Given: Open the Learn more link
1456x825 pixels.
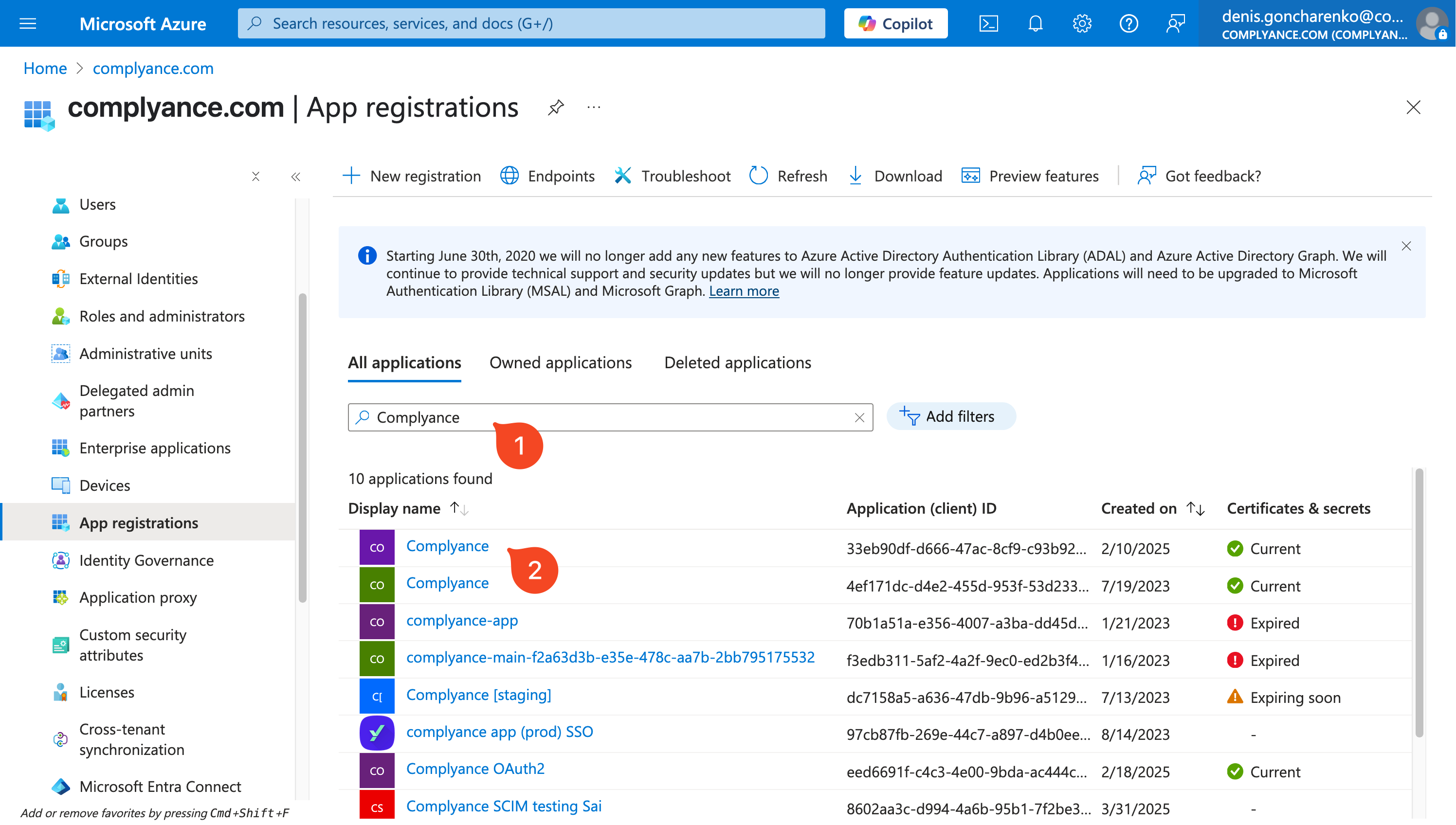Looking at the screenshot, I should pyautogui.click(x=744, y=291).
